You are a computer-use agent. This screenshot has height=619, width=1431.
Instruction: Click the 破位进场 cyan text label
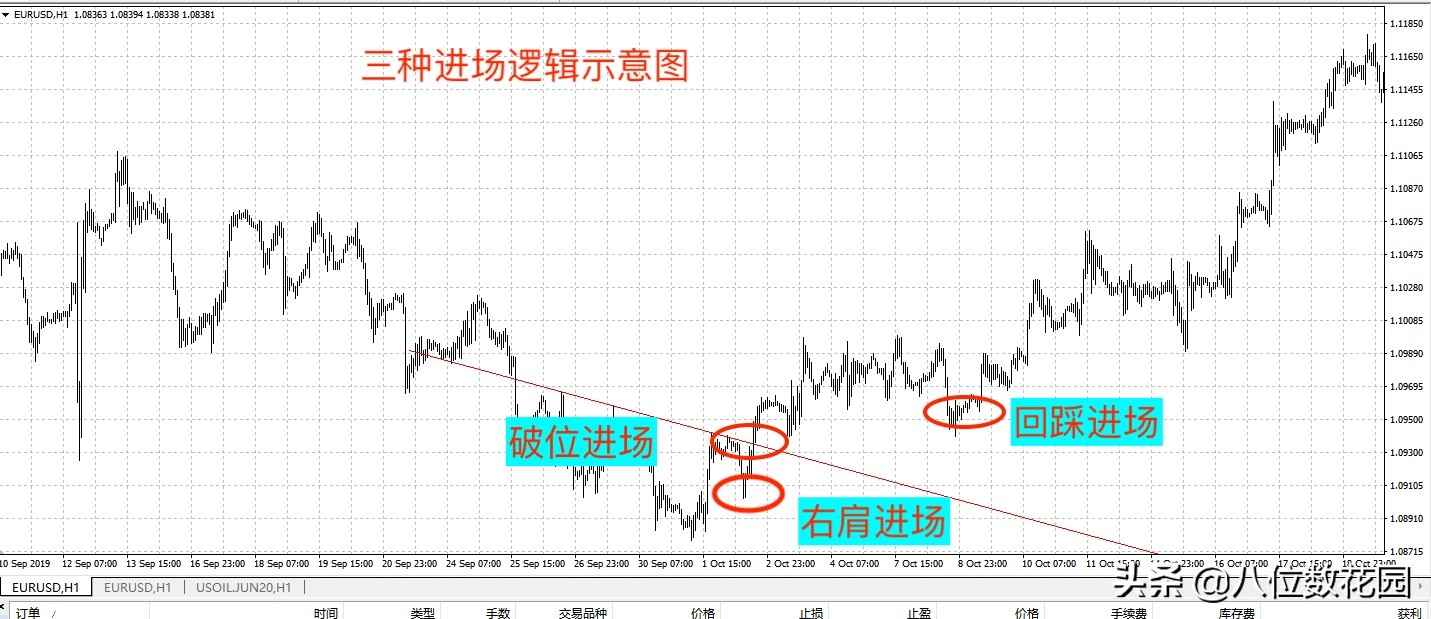[x=581, y=443]
